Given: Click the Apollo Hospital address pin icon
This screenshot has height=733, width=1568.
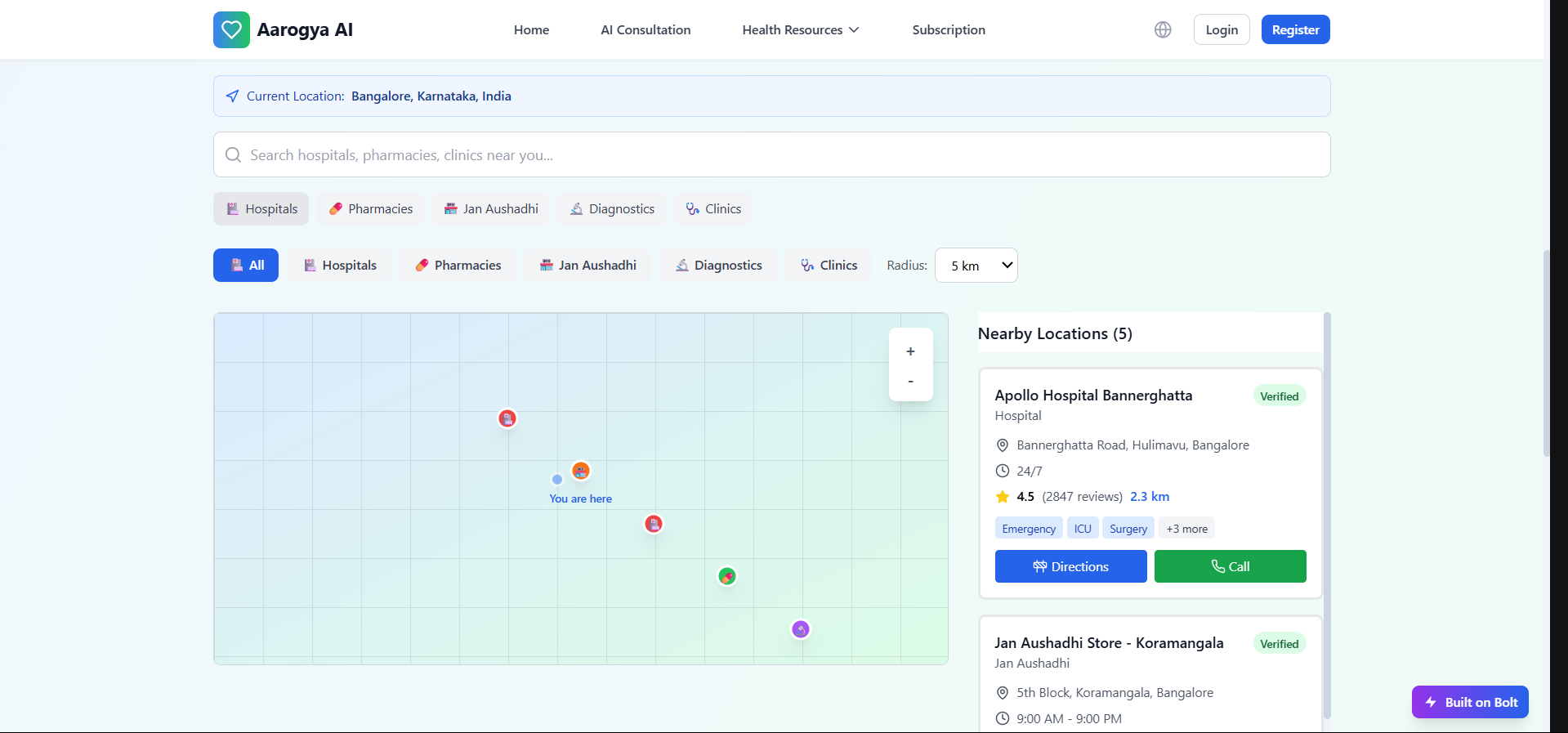Looking at the screenshot, I should coord(1003,445).
